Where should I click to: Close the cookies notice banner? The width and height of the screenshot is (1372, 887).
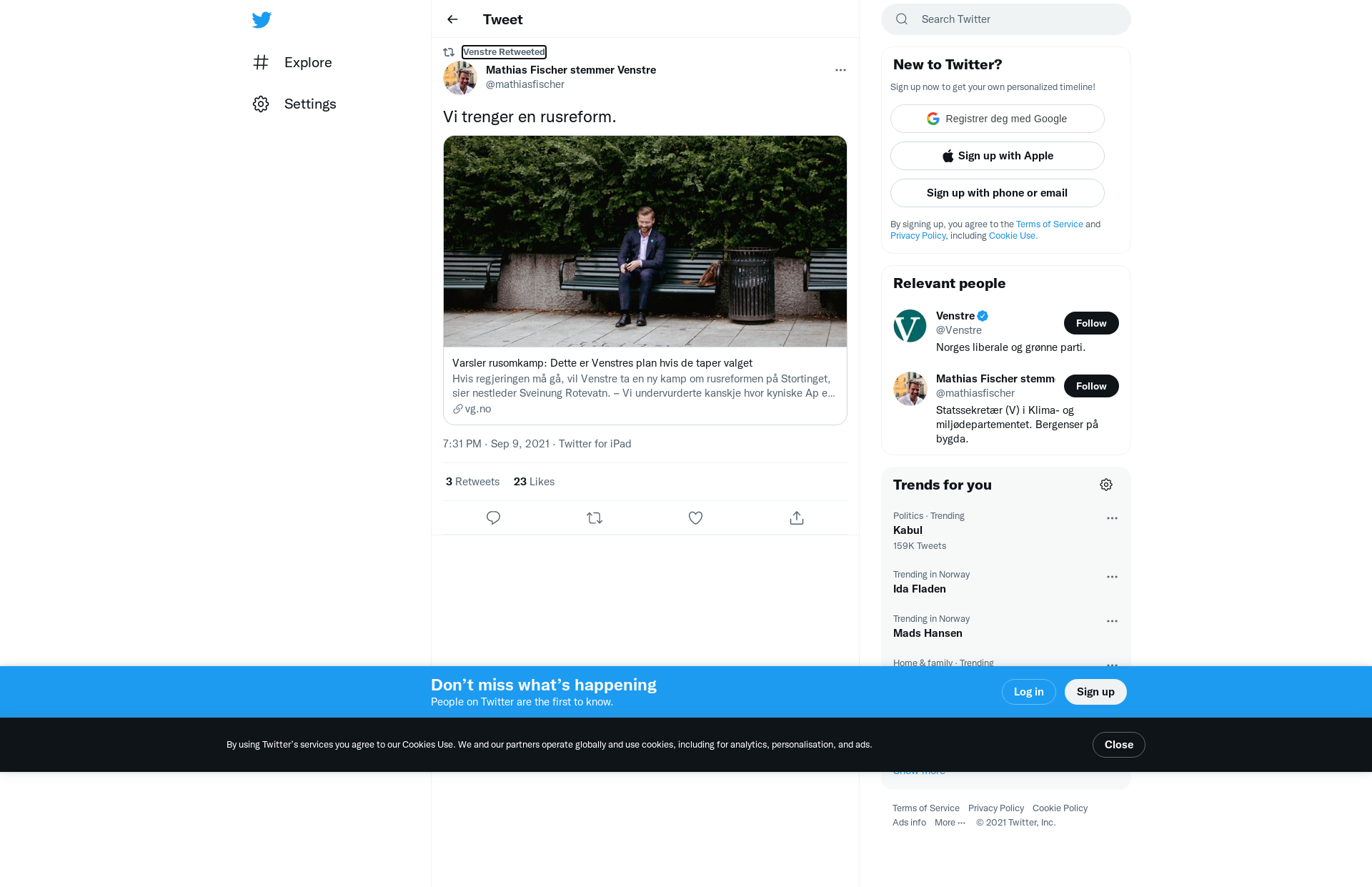pos(1118,745)
